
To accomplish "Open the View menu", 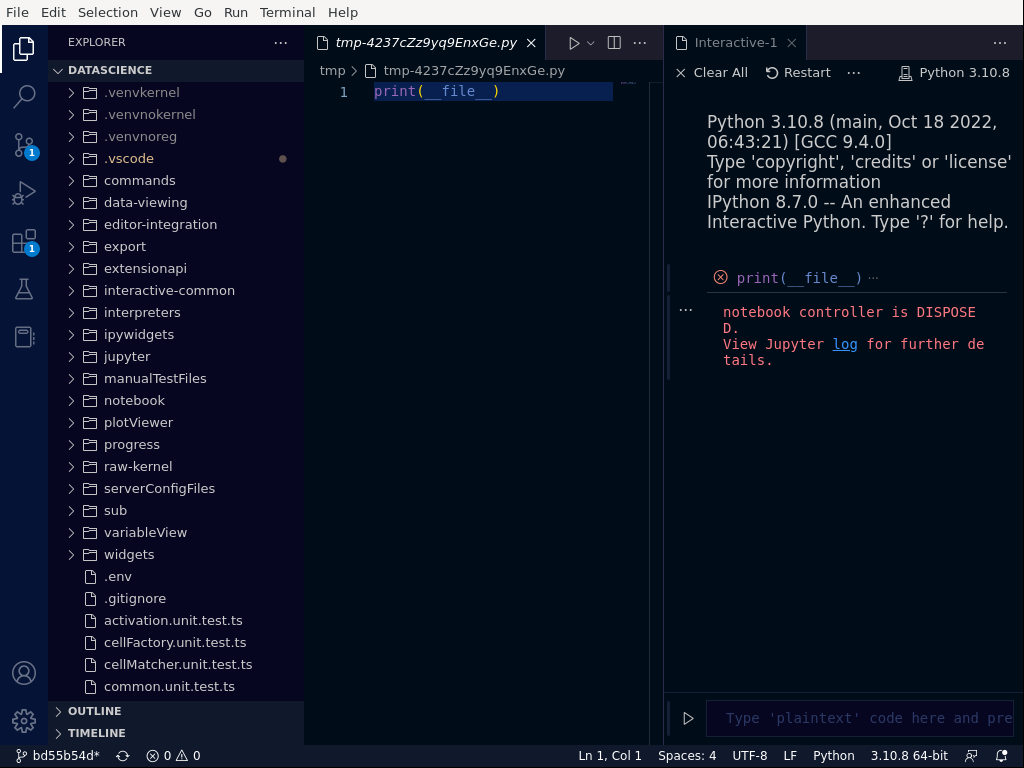I will [165, 12].
